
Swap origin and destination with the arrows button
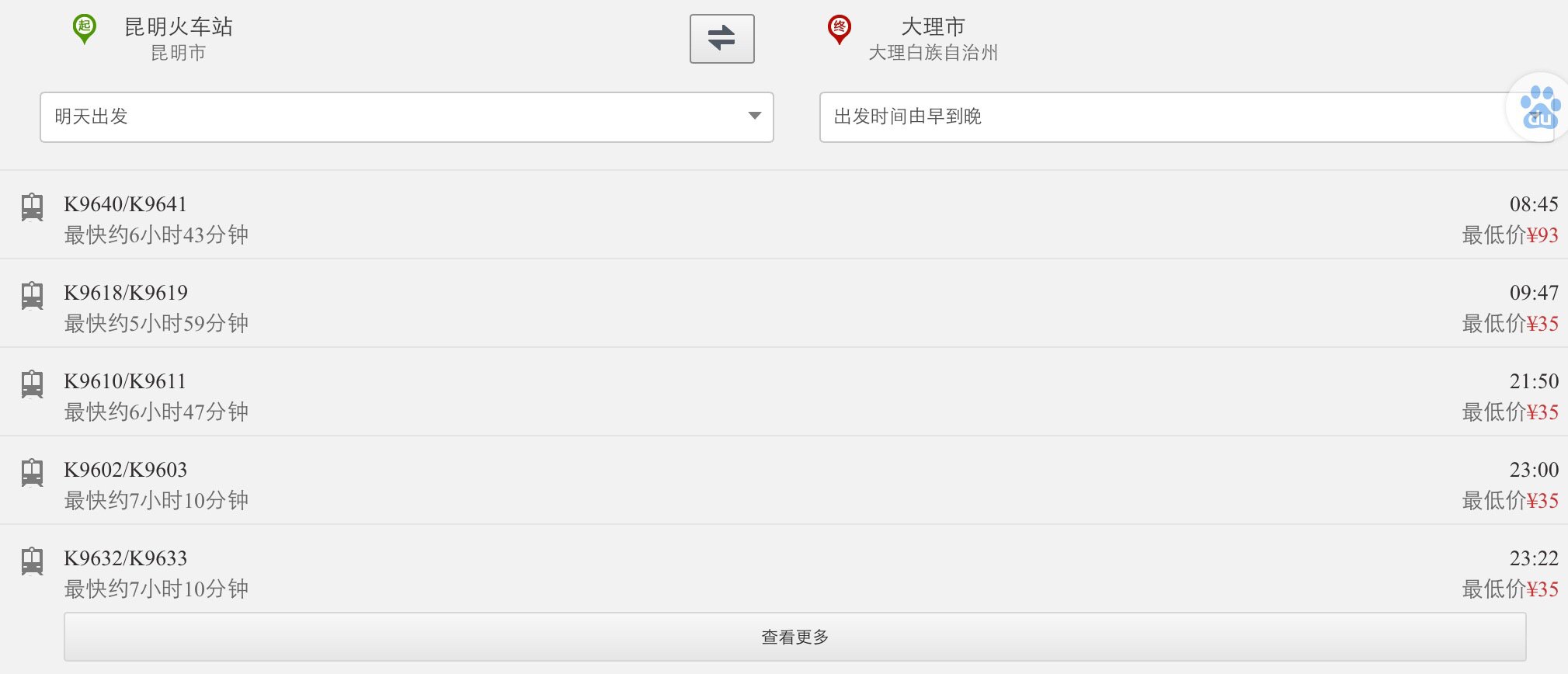tap(721, 38)
